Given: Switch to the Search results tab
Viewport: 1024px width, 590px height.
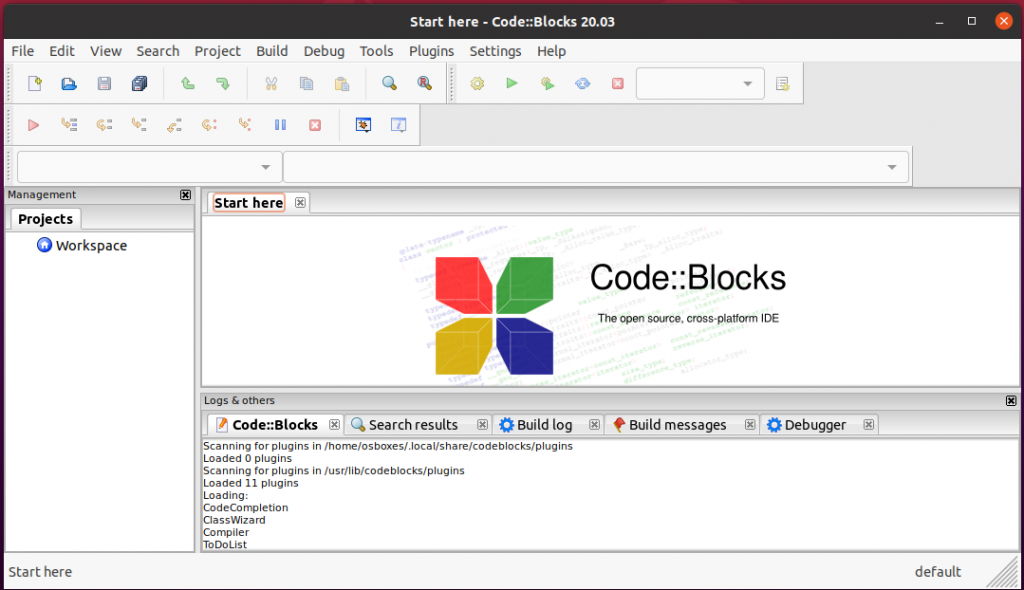Looking at the screenshot, I should coord(413,425).
